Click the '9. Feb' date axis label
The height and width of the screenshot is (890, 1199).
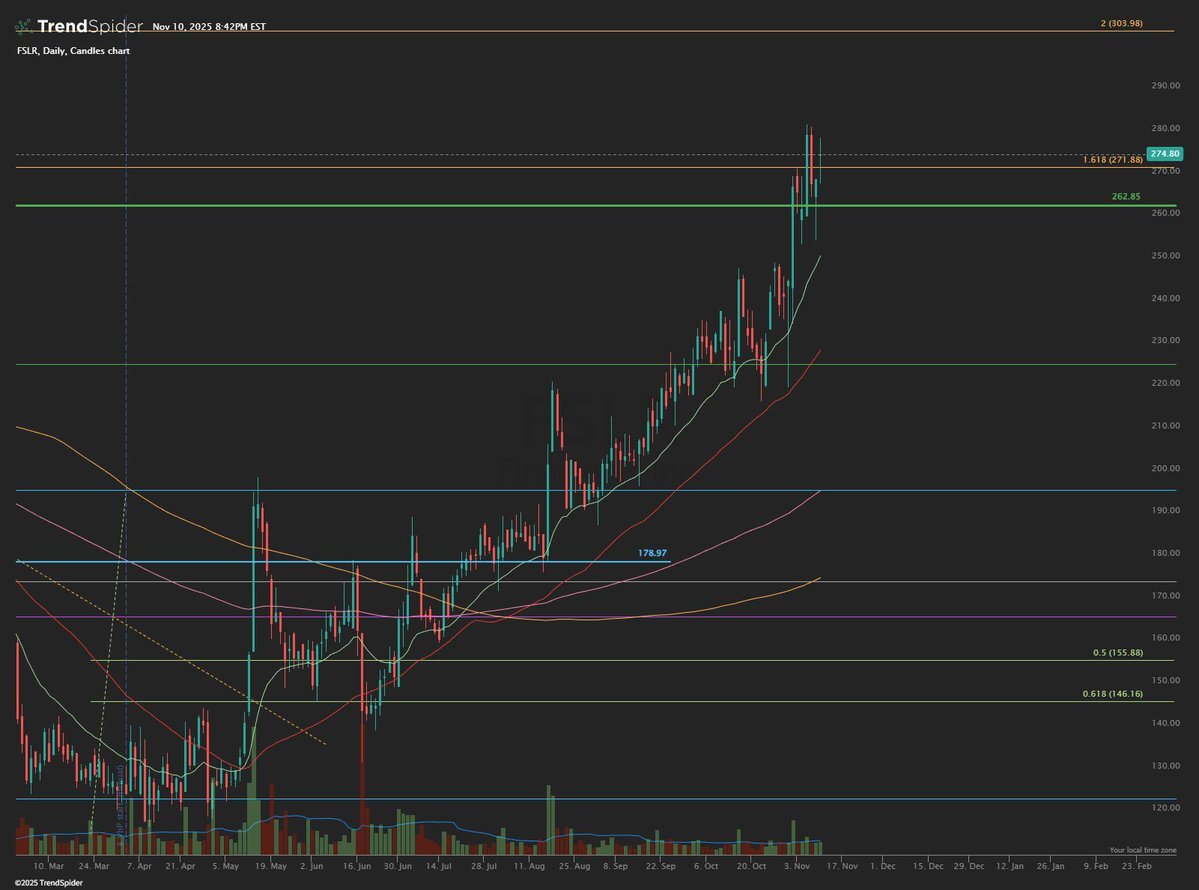(1096, 866)
